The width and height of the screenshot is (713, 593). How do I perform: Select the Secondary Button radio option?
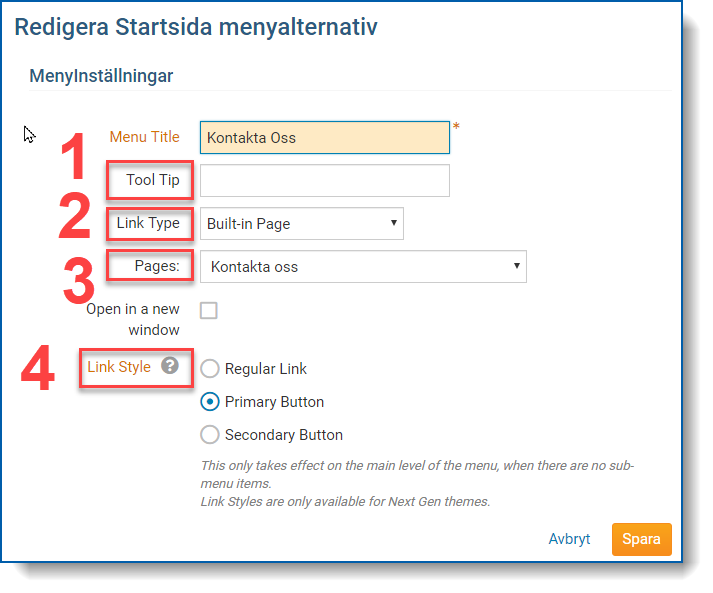pos(210,434)
